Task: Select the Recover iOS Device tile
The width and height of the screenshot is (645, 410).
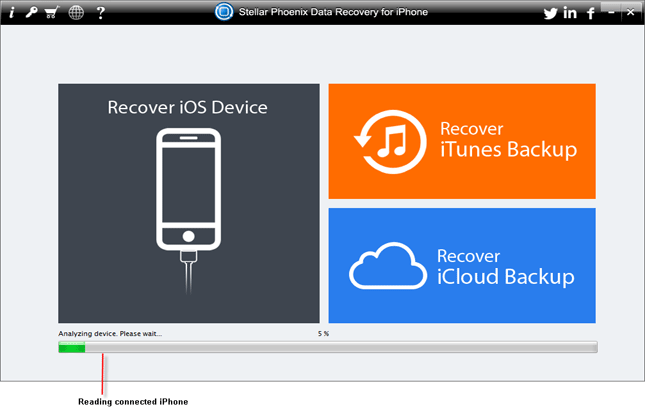Action: 189,203
